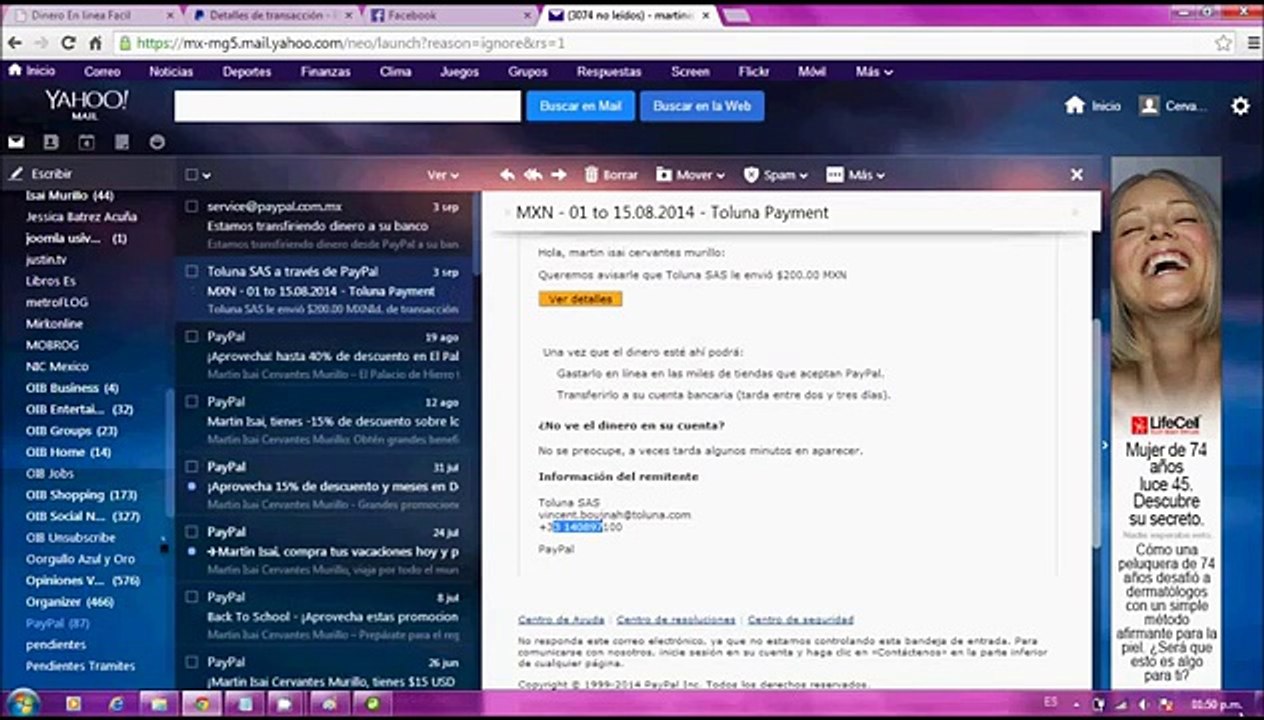Open the Chrome menu hamburger icon

click(1252, 43)
